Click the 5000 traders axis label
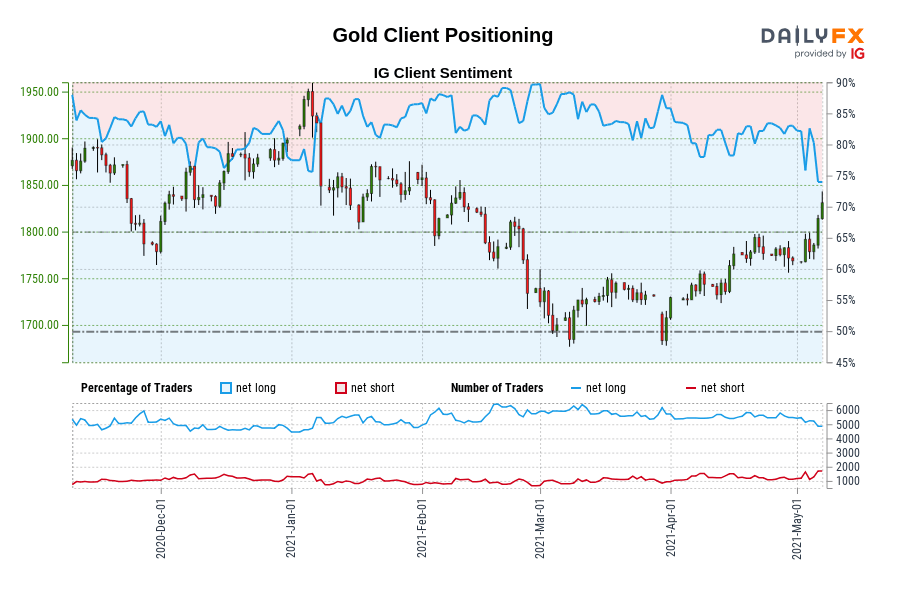Viewport: 900px width, 600px height. tap(848, 425)
